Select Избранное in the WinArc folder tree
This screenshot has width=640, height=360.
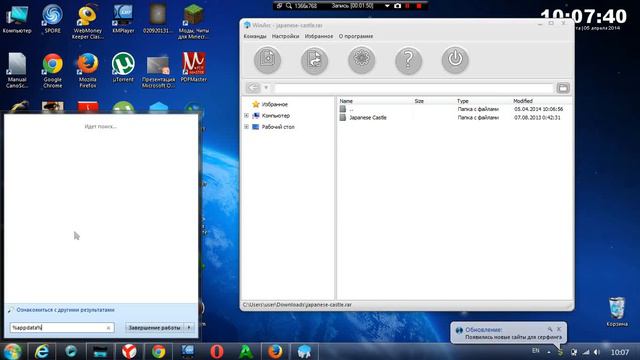click(x=275, y=104)
